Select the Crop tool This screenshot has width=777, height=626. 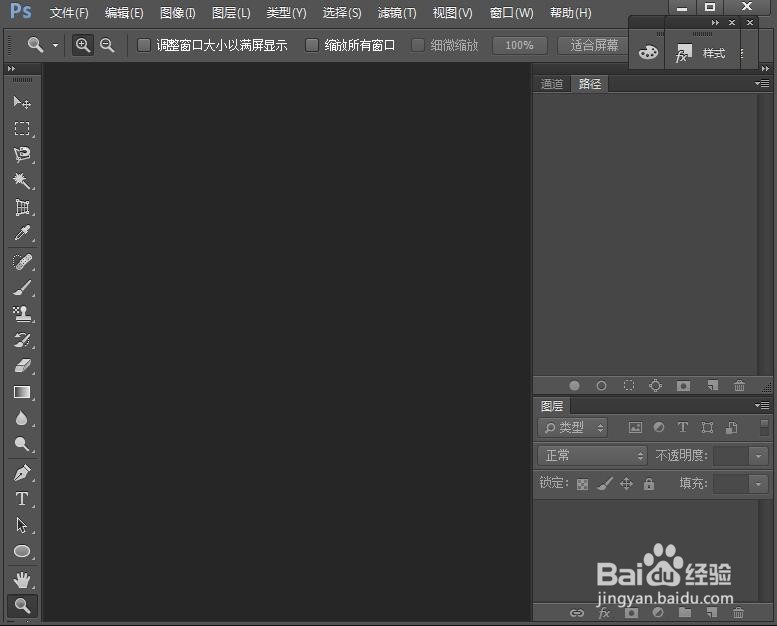coord(22,207)
